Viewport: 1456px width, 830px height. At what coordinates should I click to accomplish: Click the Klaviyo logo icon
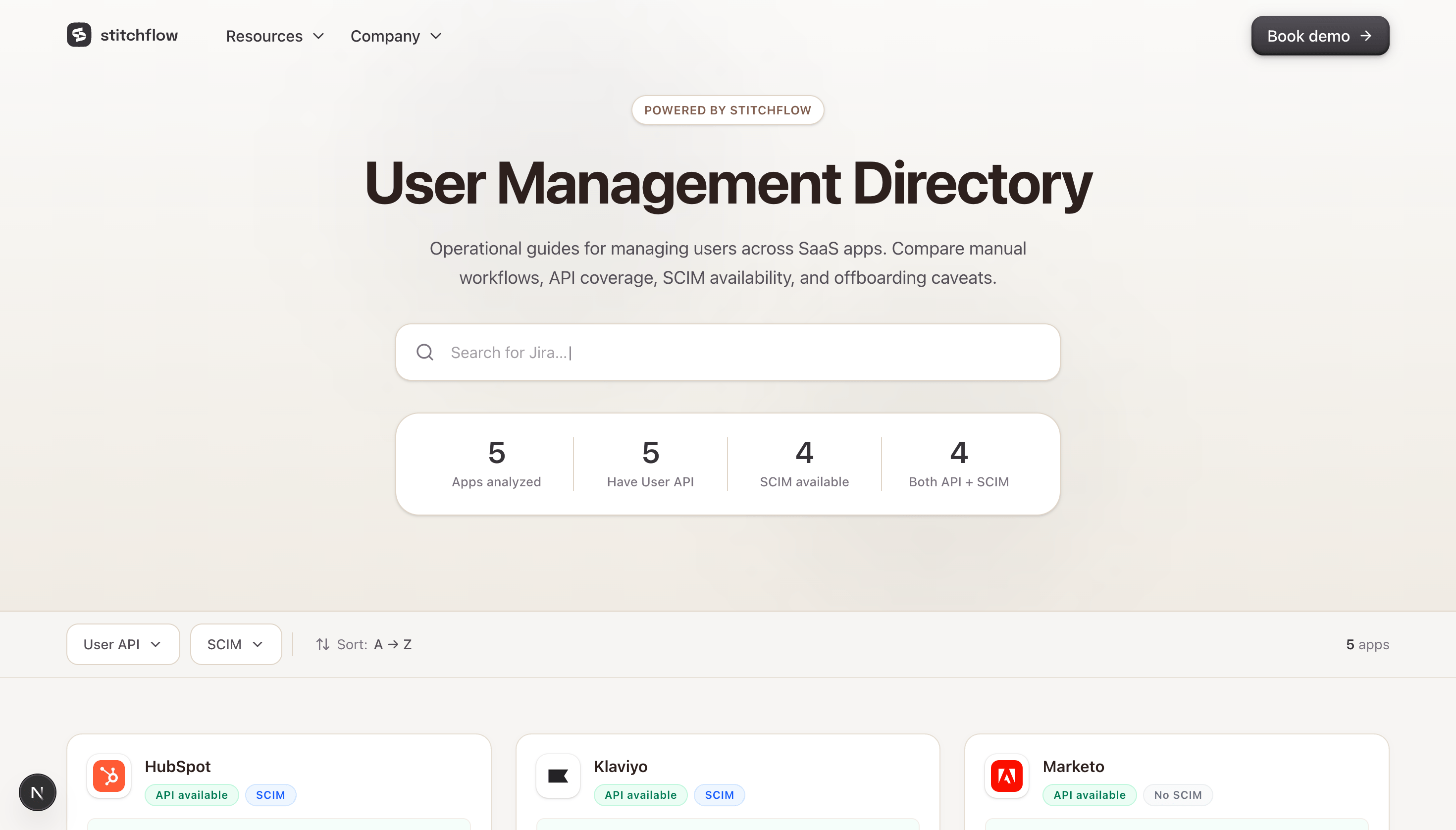[558, 776]
